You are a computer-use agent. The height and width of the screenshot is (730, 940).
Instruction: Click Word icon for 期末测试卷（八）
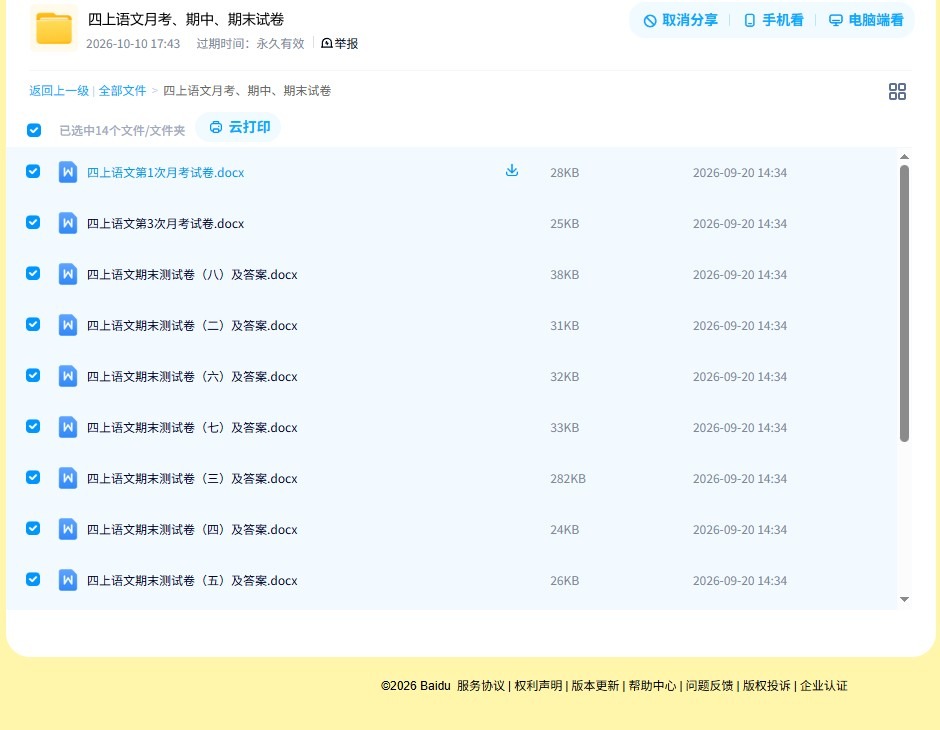click(x=68, y=274)
